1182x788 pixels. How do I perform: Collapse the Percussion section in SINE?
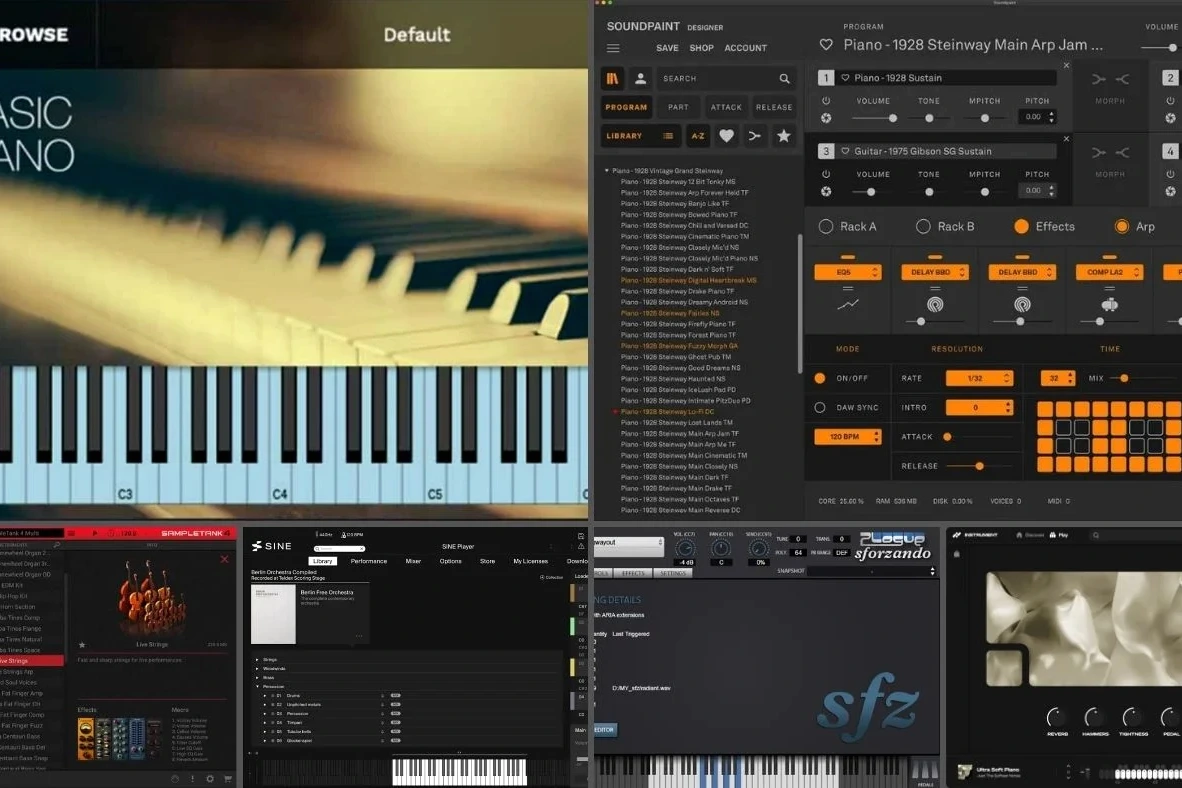coord(257,686)
